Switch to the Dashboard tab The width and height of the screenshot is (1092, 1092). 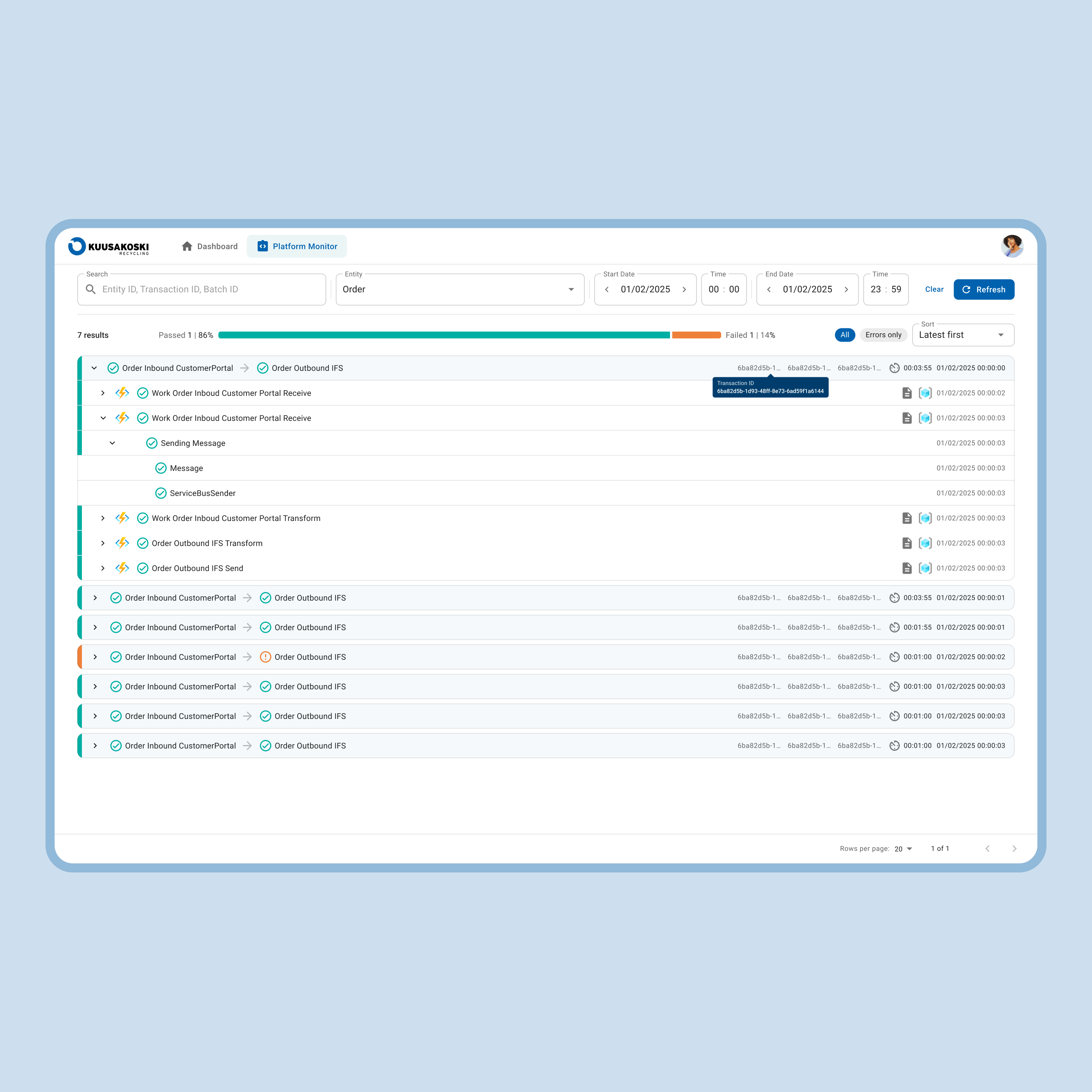tap(209, 246)
